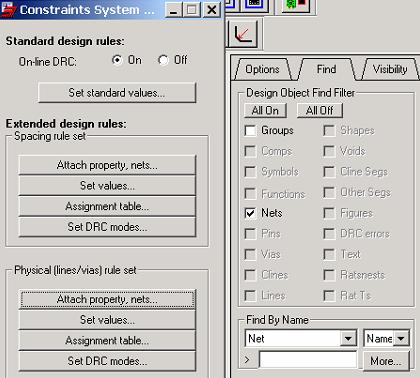The image size is (420, 378).
Task: Toggle the Pins checkbox
Action: (x=250, y=234)
